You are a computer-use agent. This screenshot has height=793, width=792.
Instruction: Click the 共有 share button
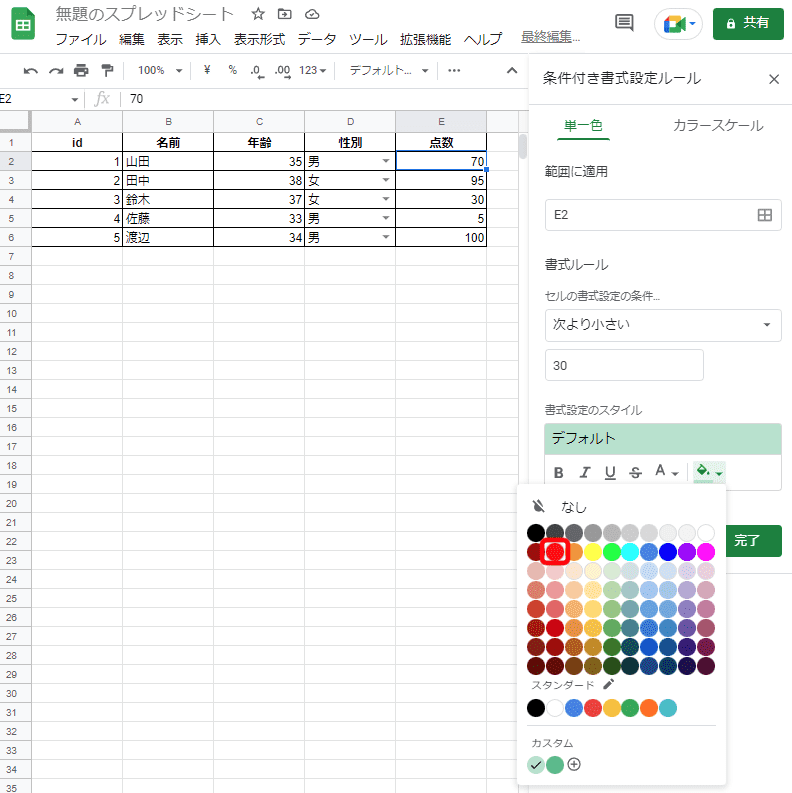pyautogui.click(x=748, y=23)
